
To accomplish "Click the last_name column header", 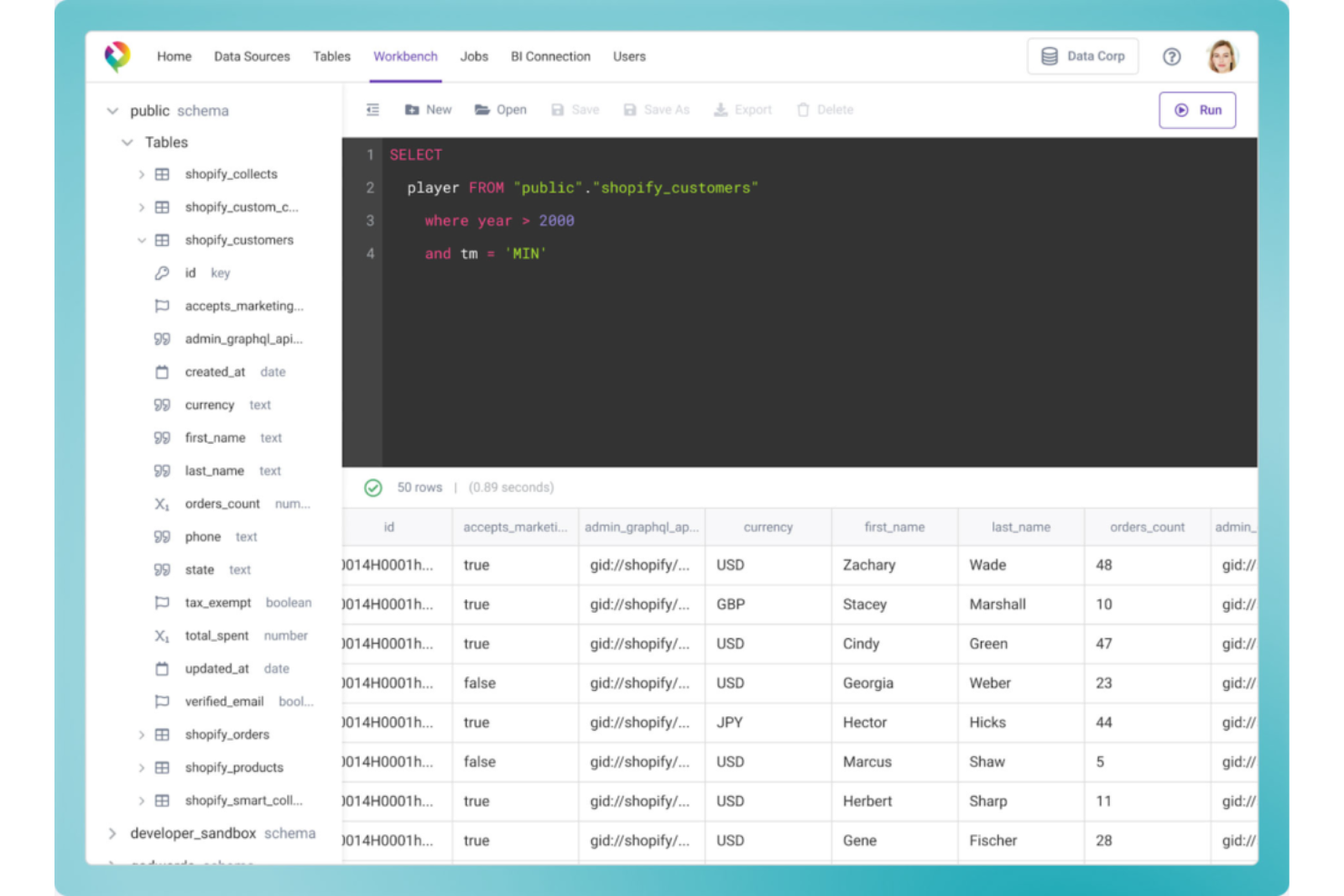I will pos(1021,527).
